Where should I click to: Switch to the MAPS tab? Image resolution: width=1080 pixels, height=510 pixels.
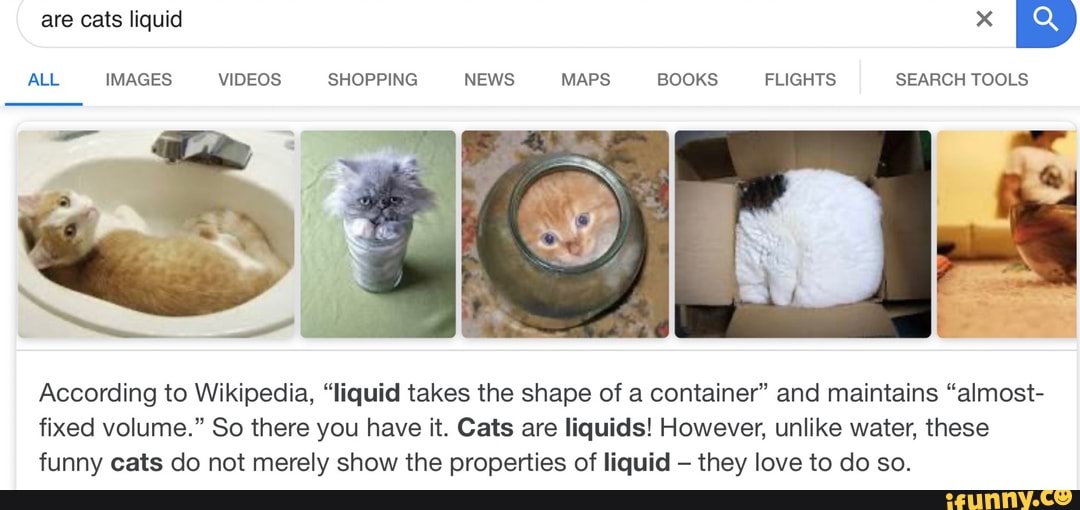pyautogui.click(x=585, y=80)
